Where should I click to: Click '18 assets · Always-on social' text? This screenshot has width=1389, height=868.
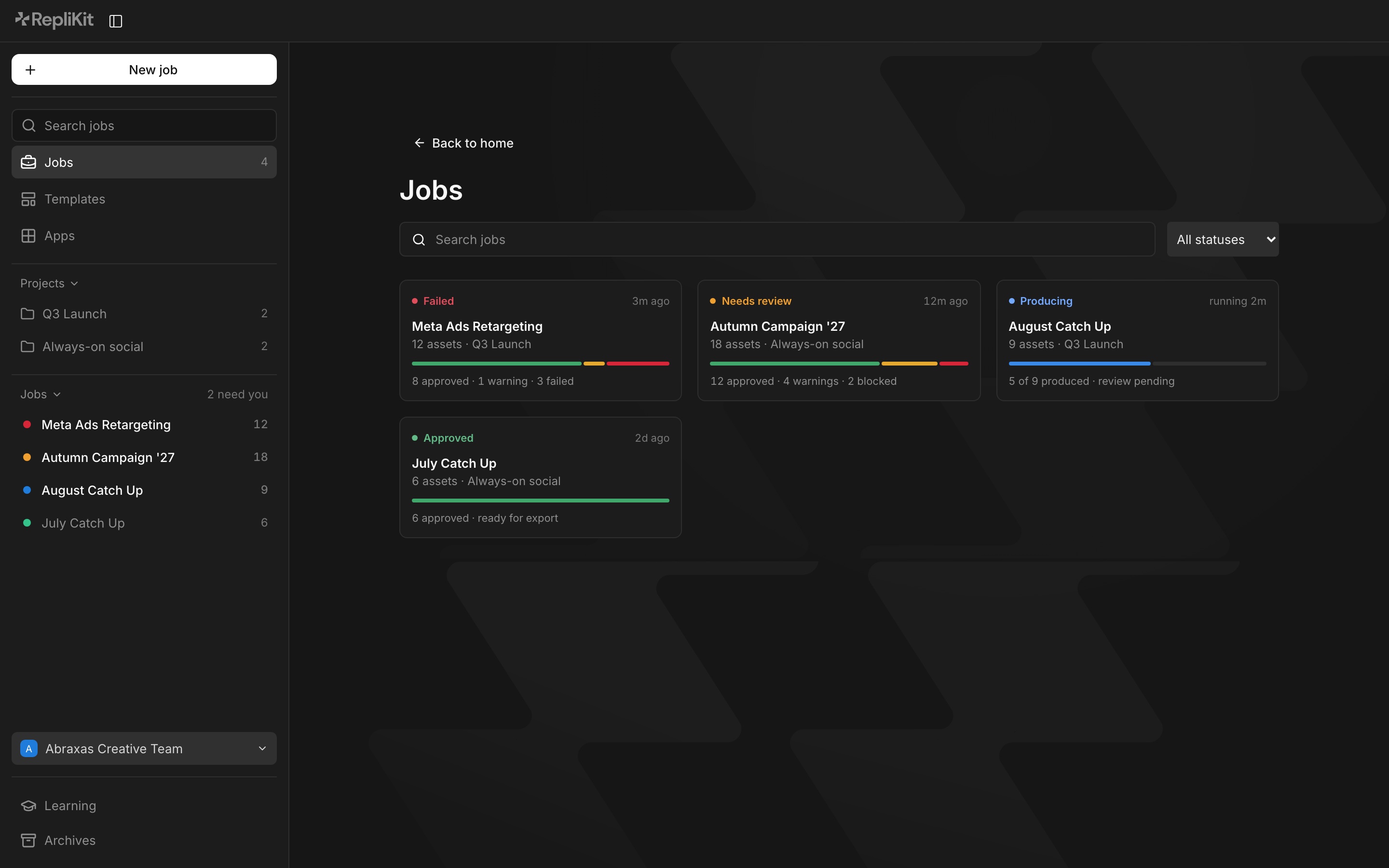786,344
